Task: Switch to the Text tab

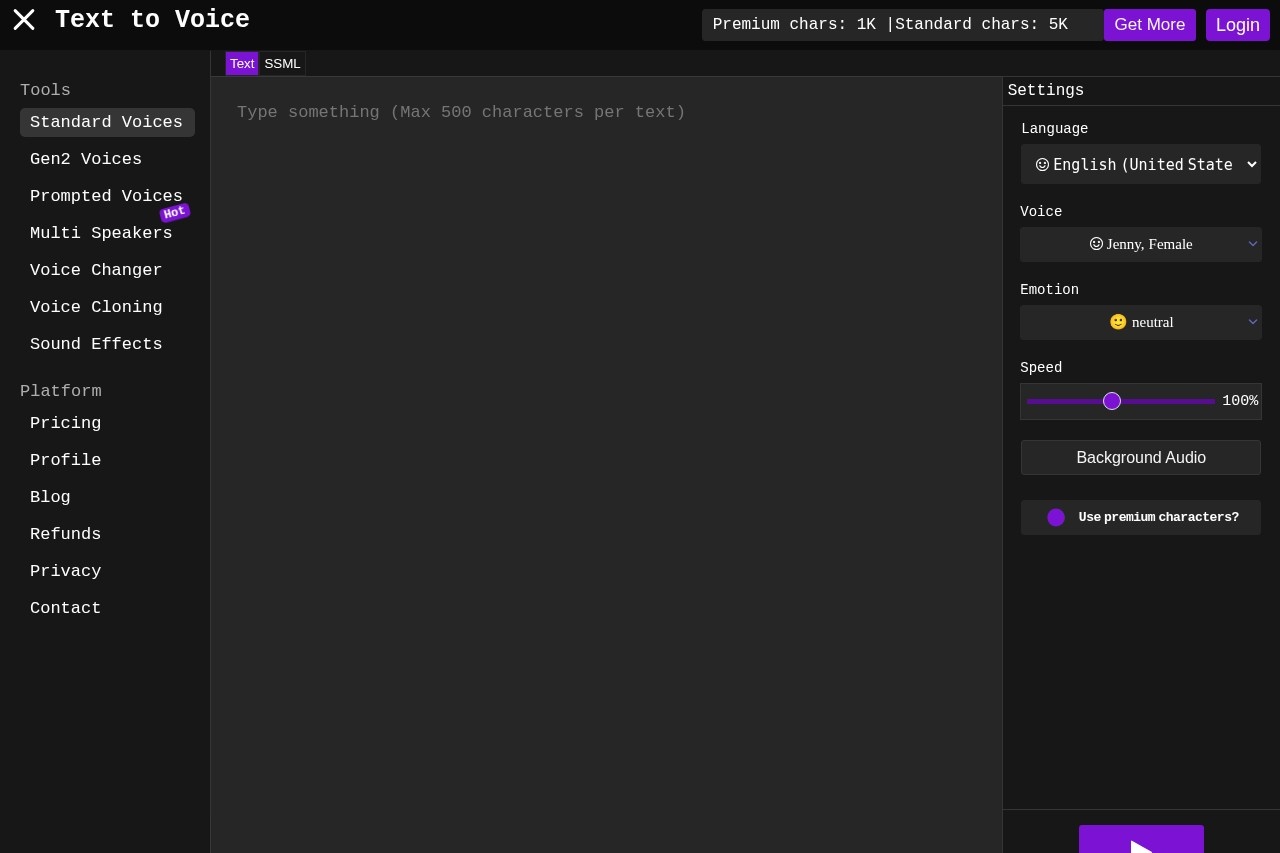Action: [242, 64]
